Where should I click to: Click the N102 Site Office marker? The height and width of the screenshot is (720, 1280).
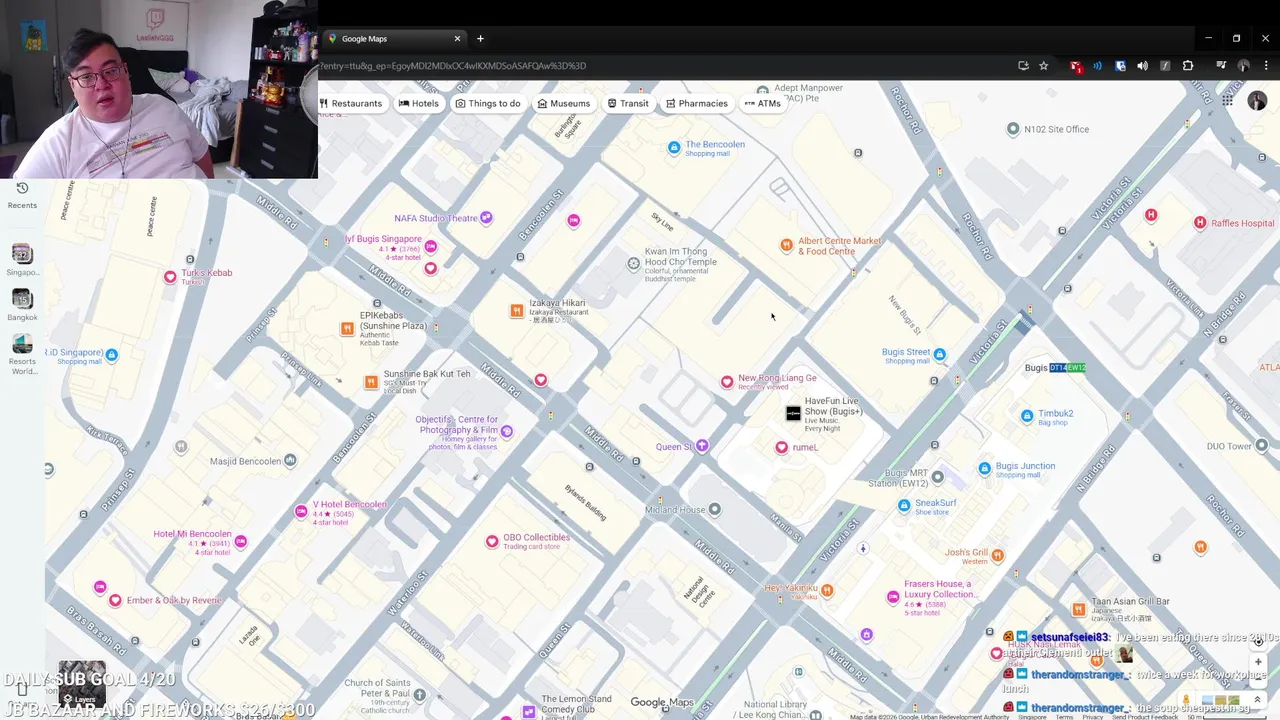coord(1013,129)
